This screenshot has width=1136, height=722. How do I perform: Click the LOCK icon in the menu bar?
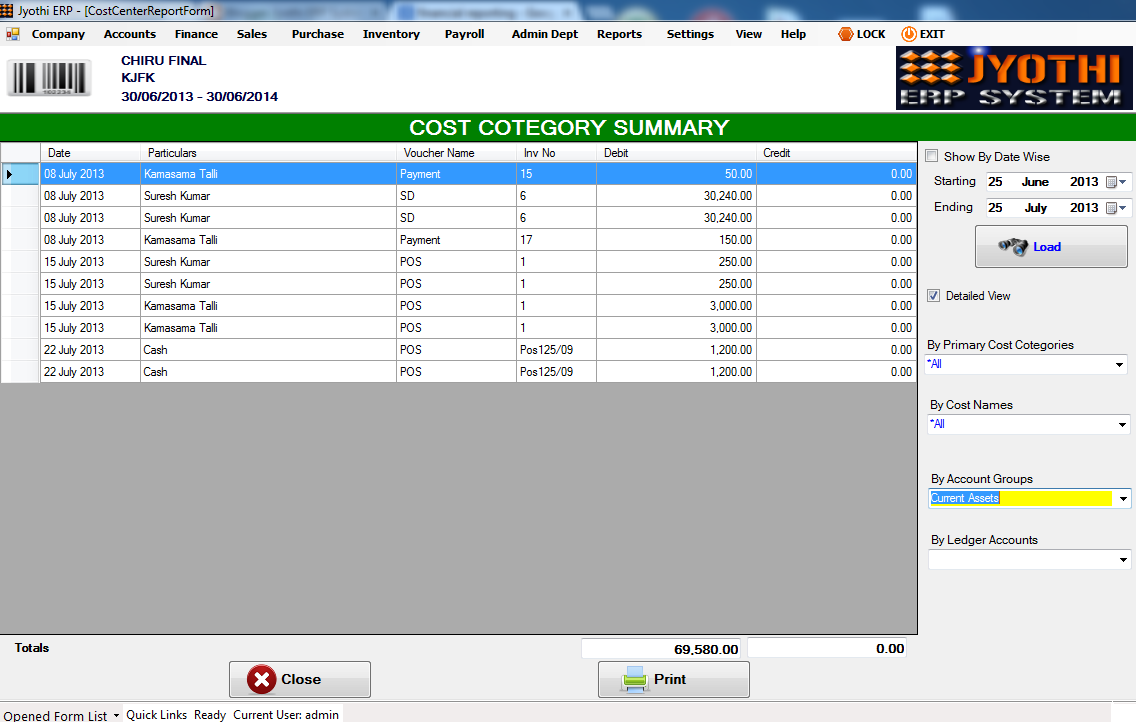pyautogui.click(x=844, y=33)
